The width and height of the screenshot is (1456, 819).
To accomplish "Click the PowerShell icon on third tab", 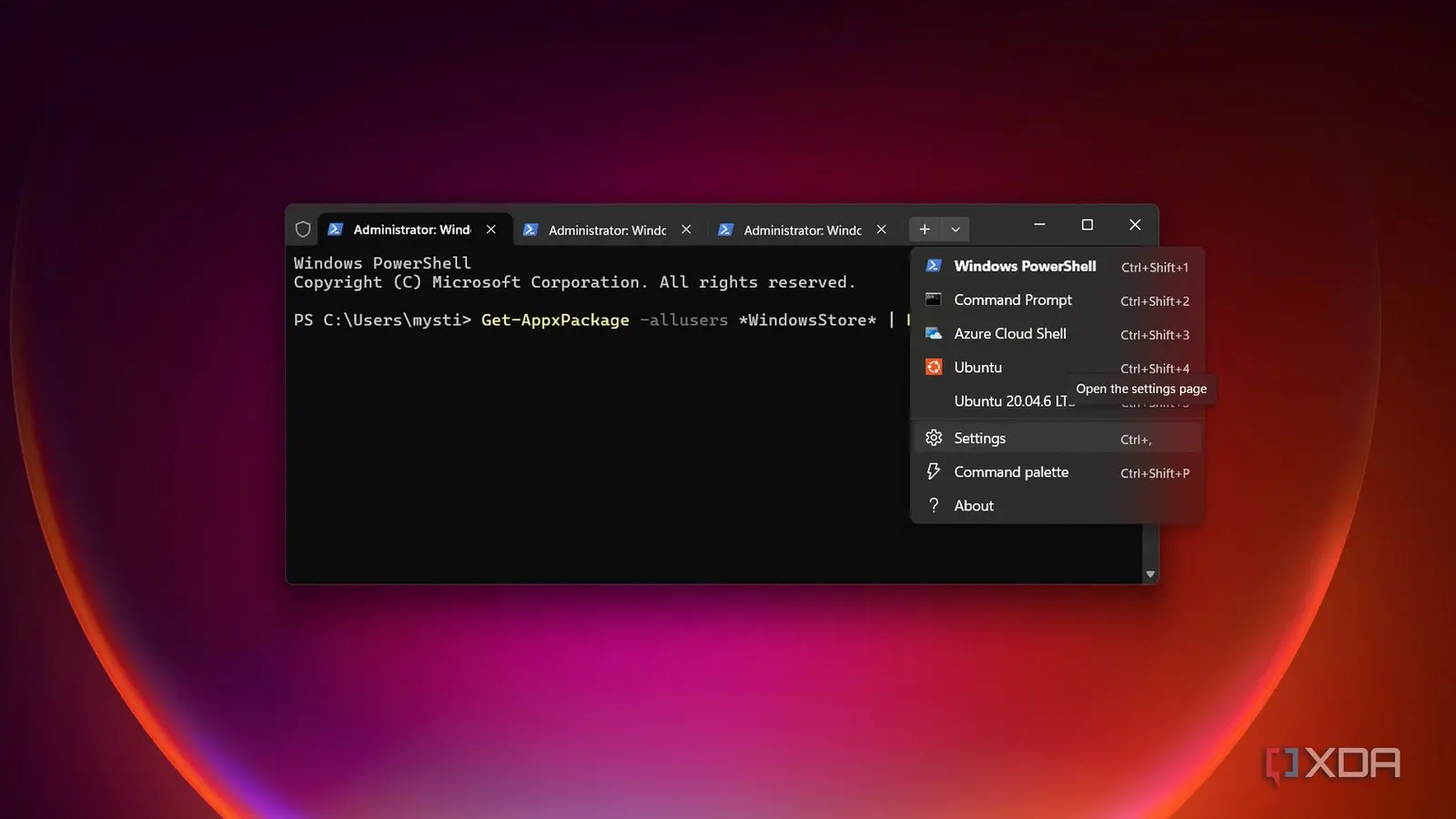I will [725, 230].
